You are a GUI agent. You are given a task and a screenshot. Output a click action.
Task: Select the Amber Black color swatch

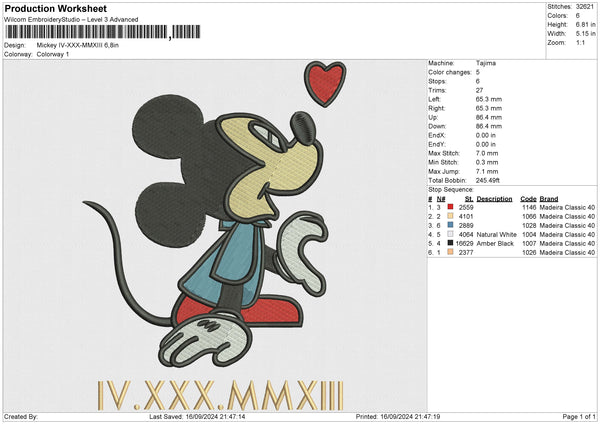pos(451,243)
